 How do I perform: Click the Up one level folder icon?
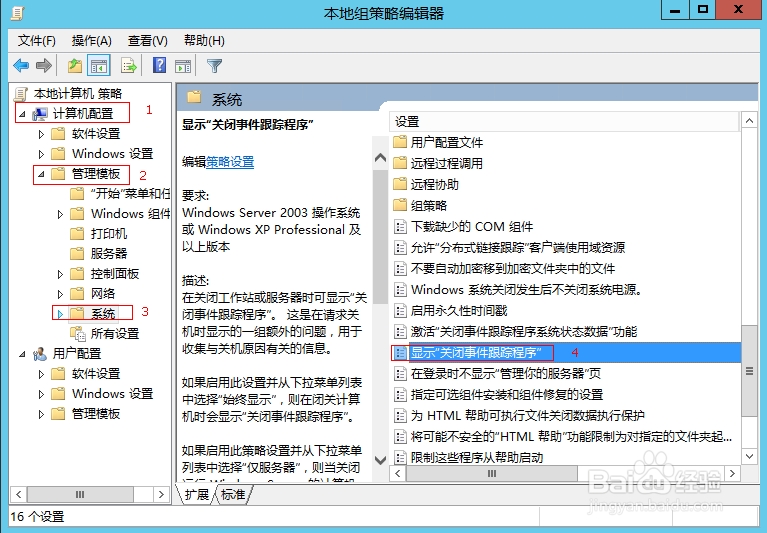(x=74, y=66)
